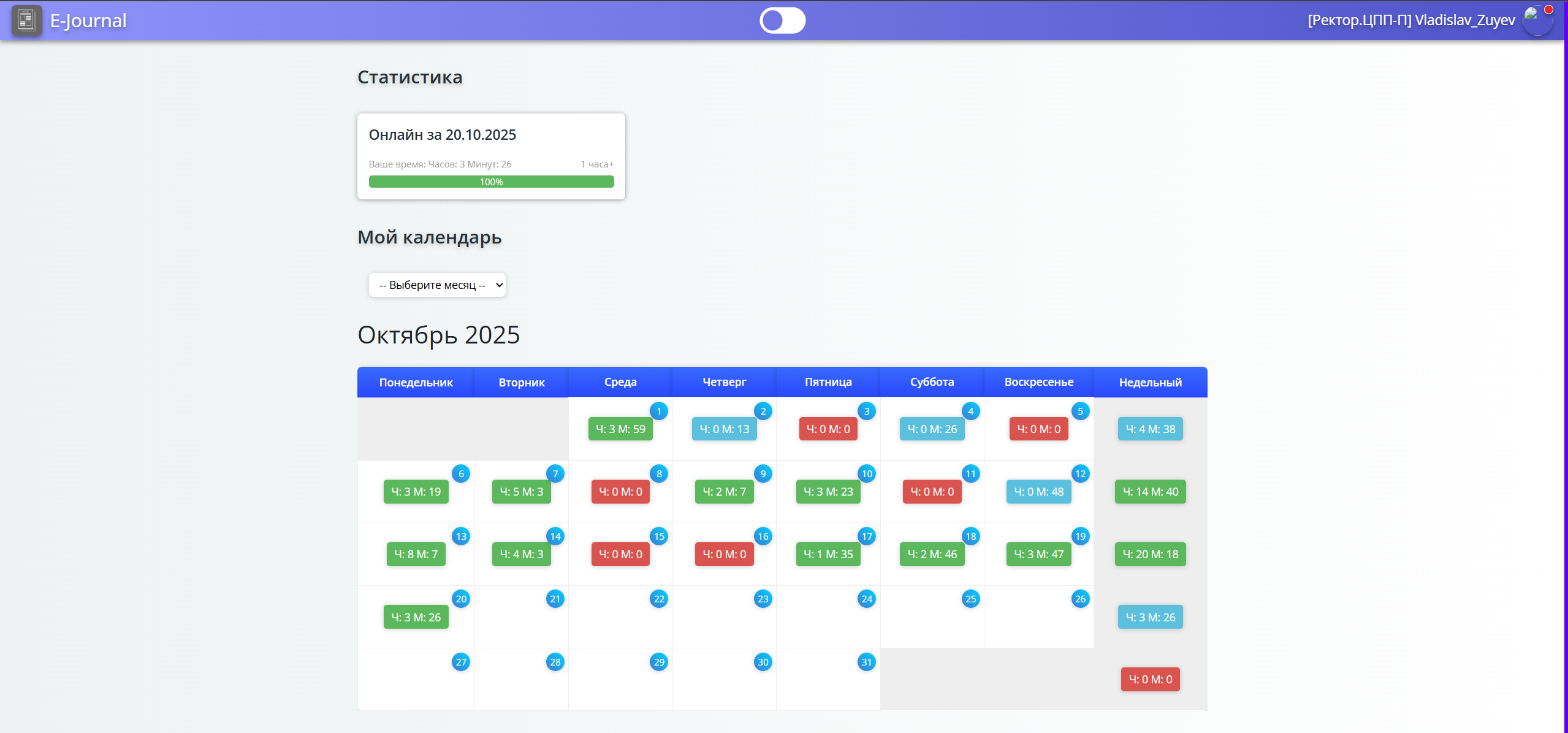The width and height of the screenshot is (1568, 733).
Task: Click the Недельный column header
Action: pyautogui.click(x=1150, y=382)
